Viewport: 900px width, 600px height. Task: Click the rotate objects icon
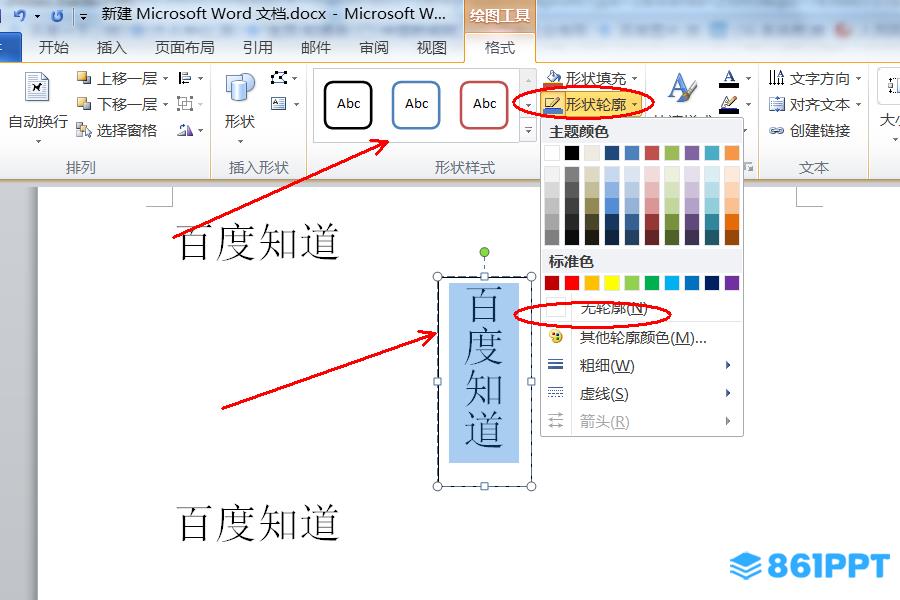point(185,130)
